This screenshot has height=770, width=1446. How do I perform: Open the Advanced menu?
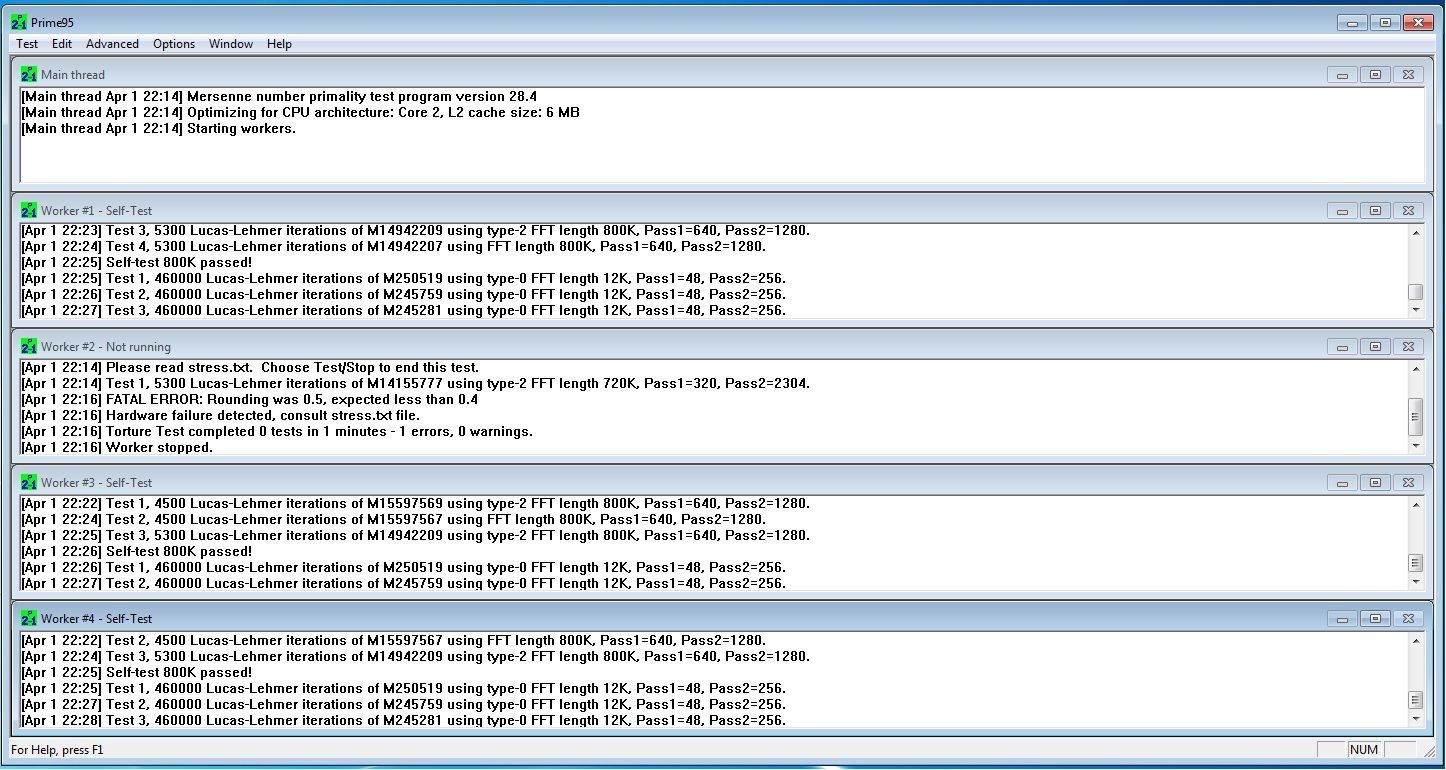point(112,44)
